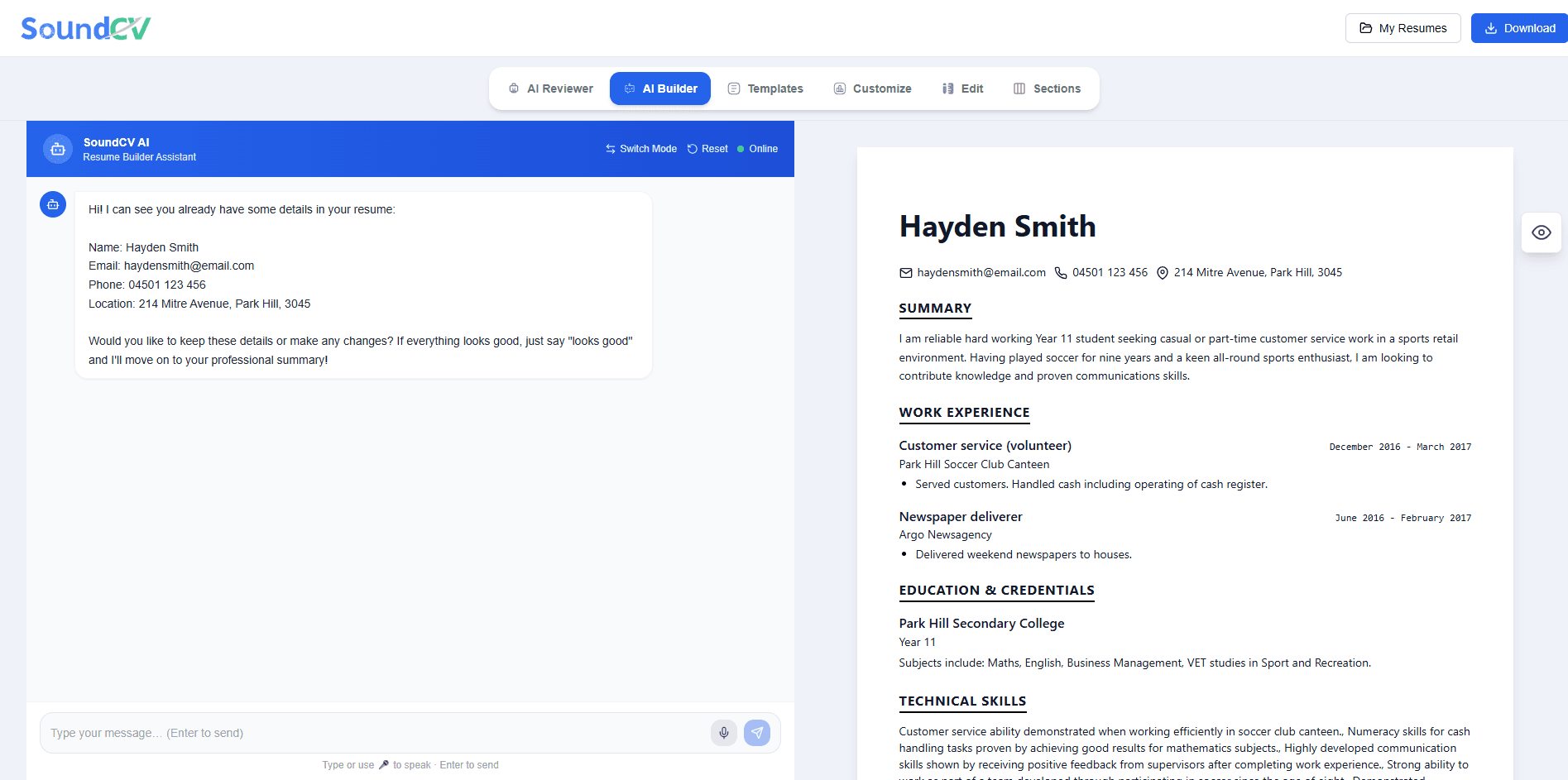Viewport: 1568px width, 780px height.
Task: Open My Resumes
Action: [1403, 27]
